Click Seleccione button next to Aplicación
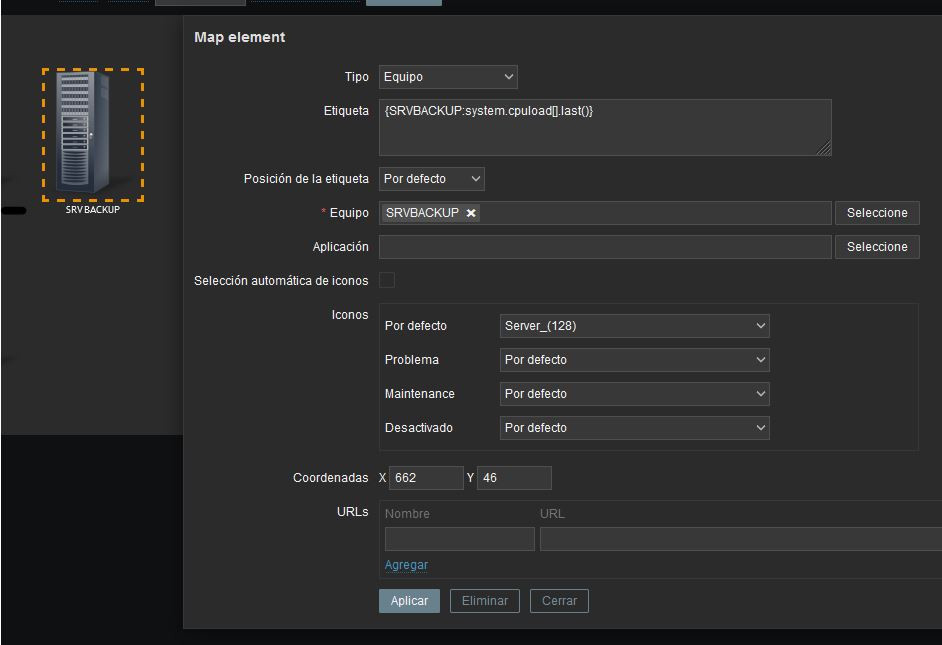 point(877,247)
